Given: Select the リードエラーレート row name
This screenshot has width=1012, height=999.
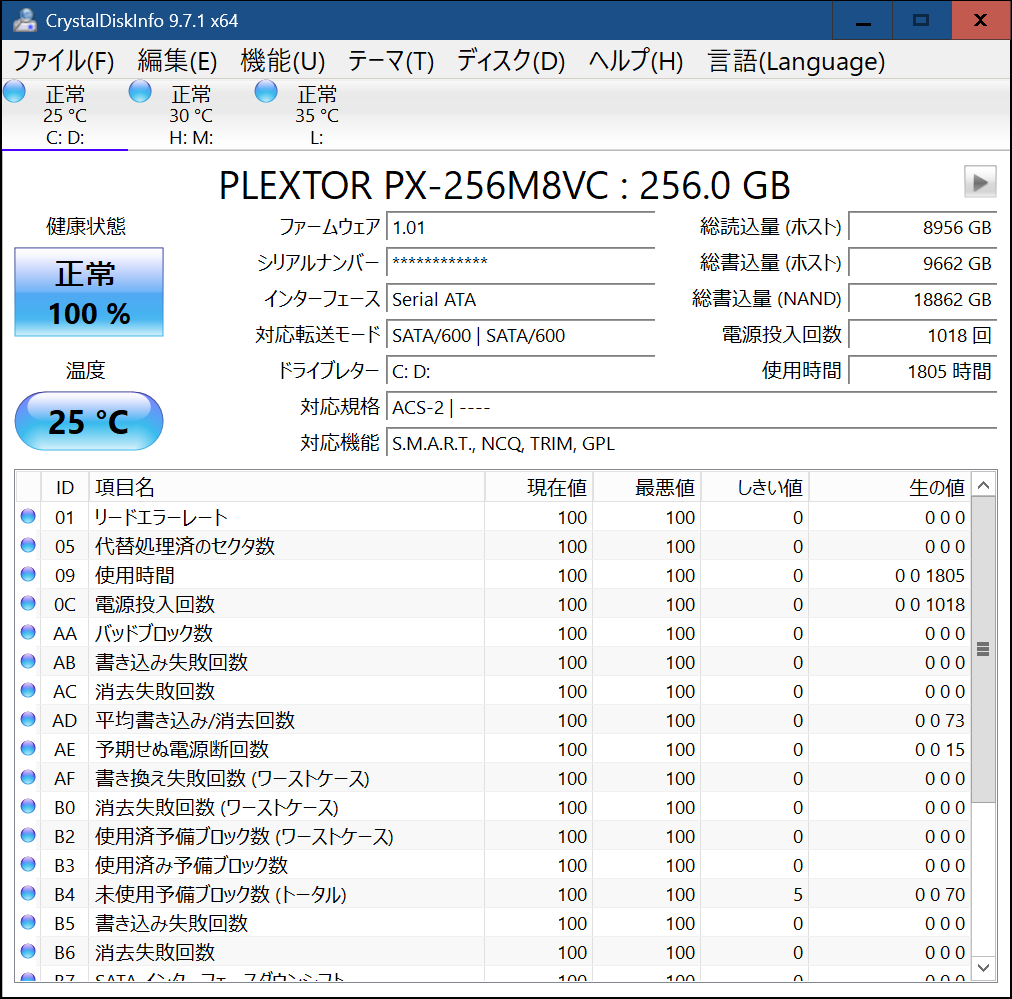Looking at the screenshot, I should tap(161, 518).
